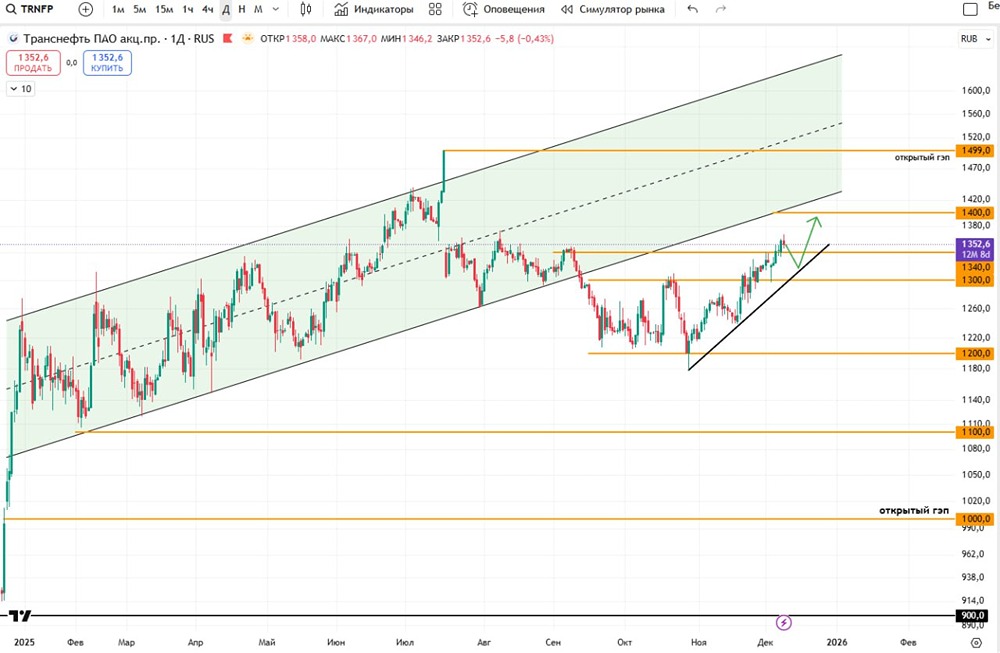Undo the last chart action
The height and width of the screenshot is (653, 1000).
coord(693,10)
